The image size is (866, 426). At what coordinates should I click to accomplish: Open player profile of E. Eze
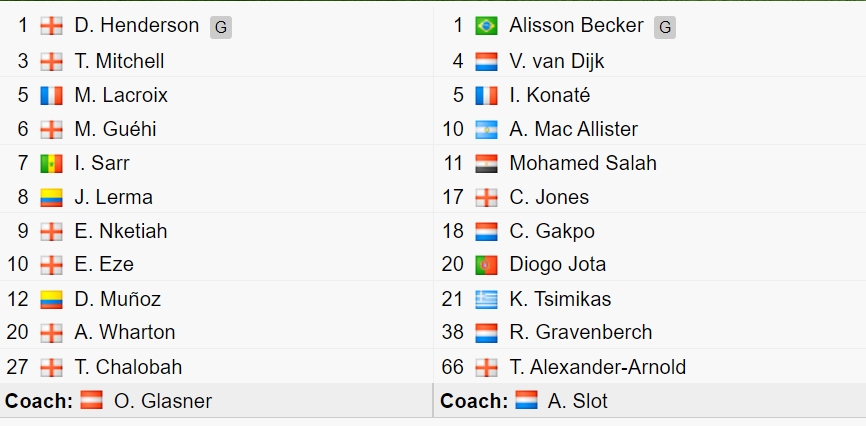pos(104,264)
